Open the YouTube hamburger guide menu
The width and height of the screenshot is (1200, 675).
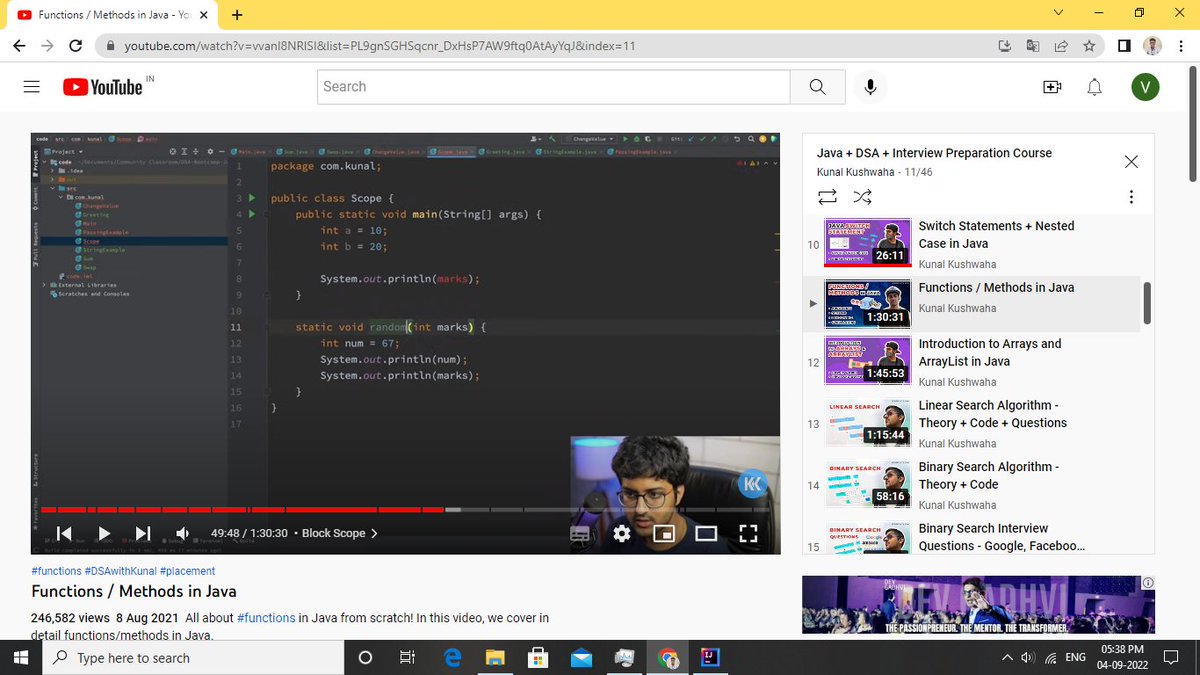pyautogui.click(x=32, y=87)
